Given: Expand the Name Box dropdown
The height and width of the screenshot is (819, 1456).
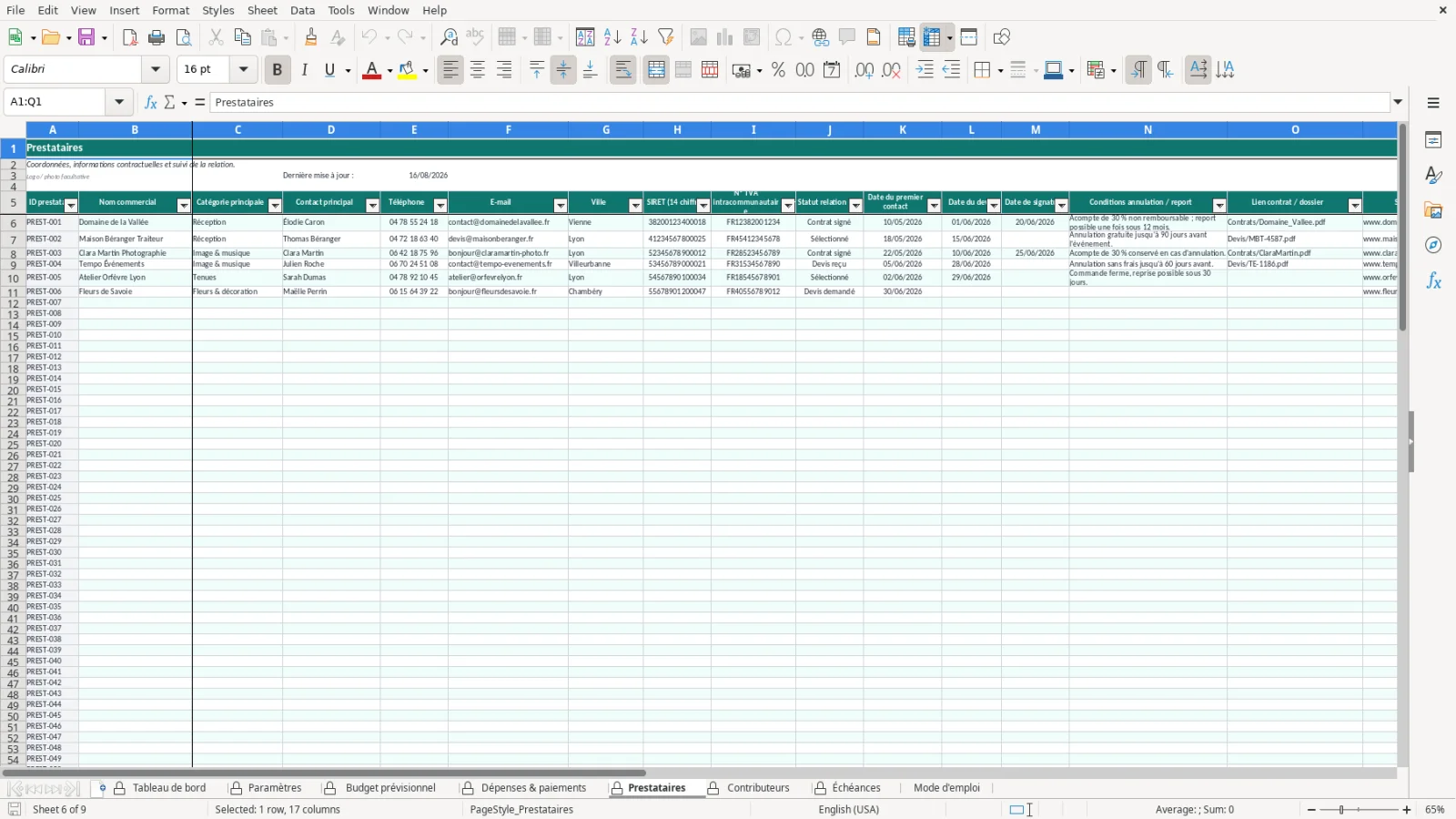Looking at the screenshot, I should [x=119, y=102].
